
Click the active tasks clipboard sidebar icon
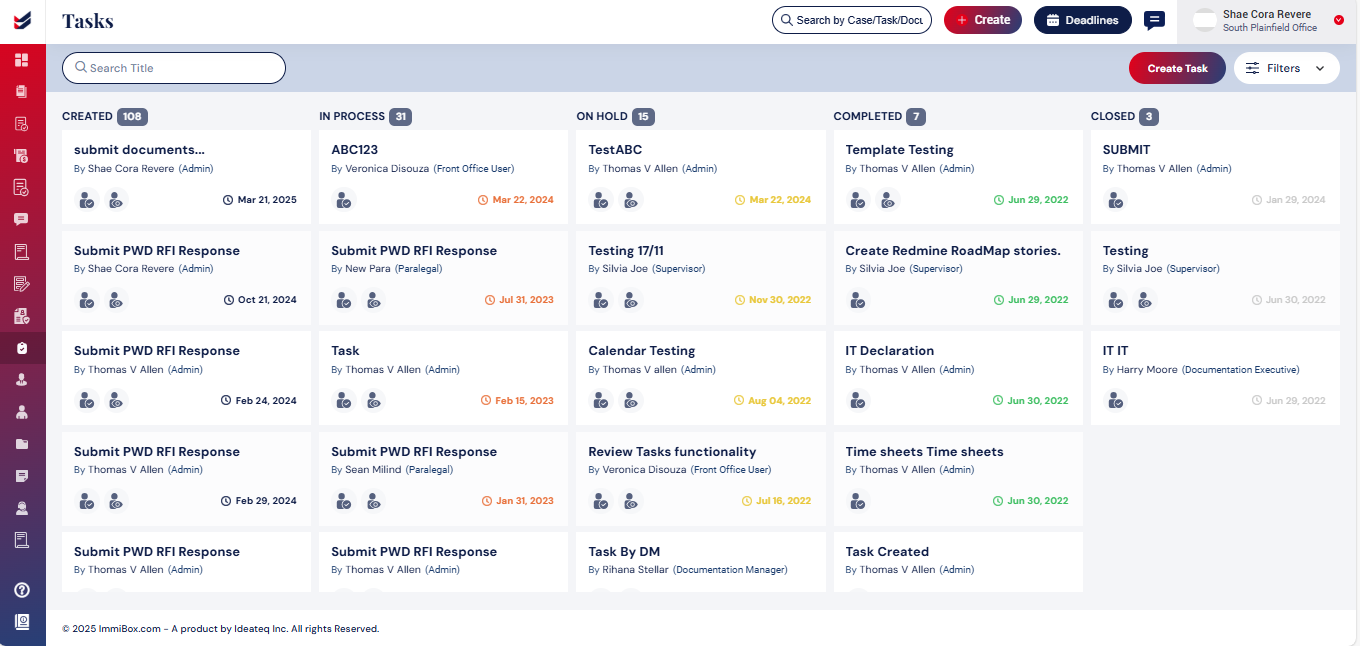click(x=22, y=348)
